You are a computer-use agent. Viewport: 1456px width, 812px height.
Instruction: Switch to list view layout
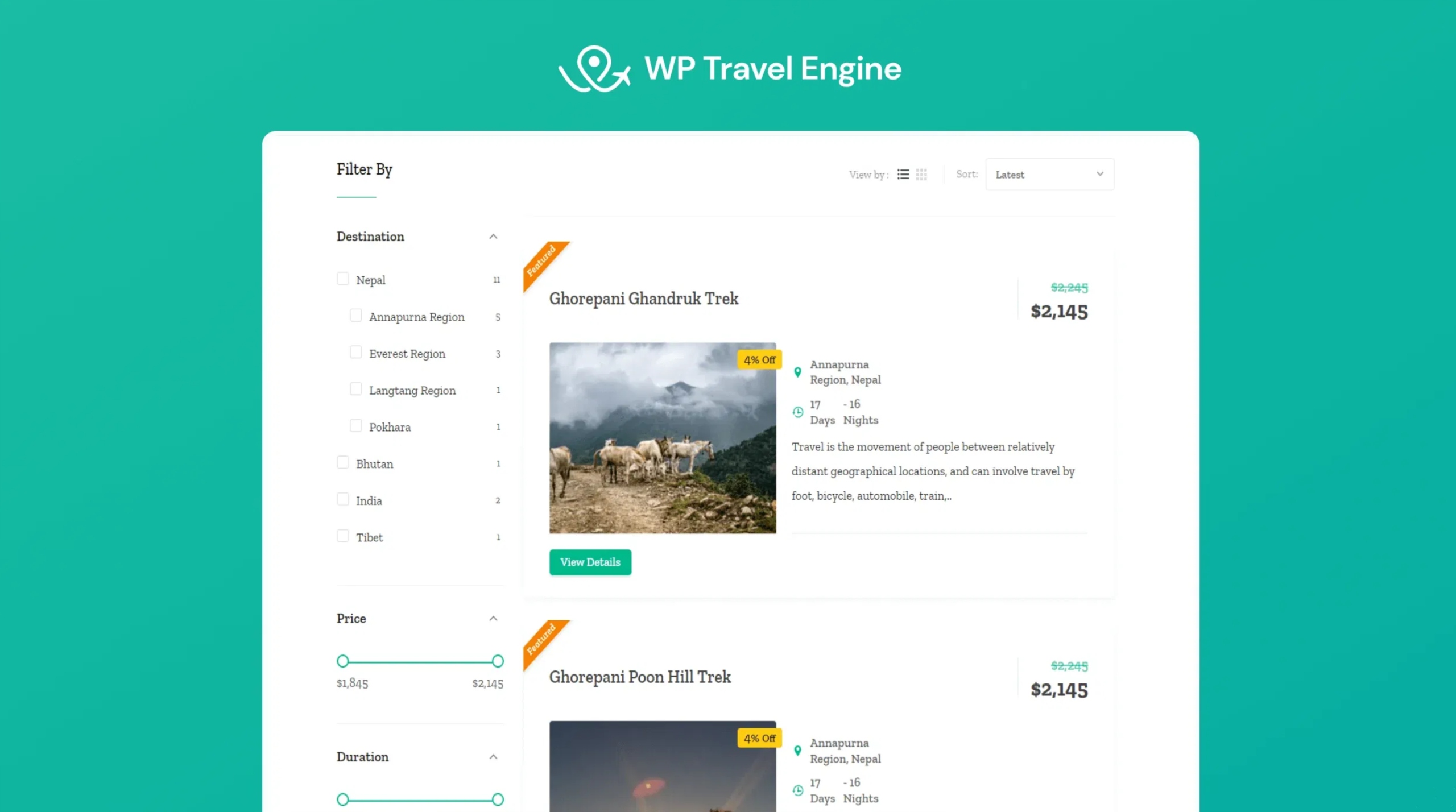click(903, 175)
